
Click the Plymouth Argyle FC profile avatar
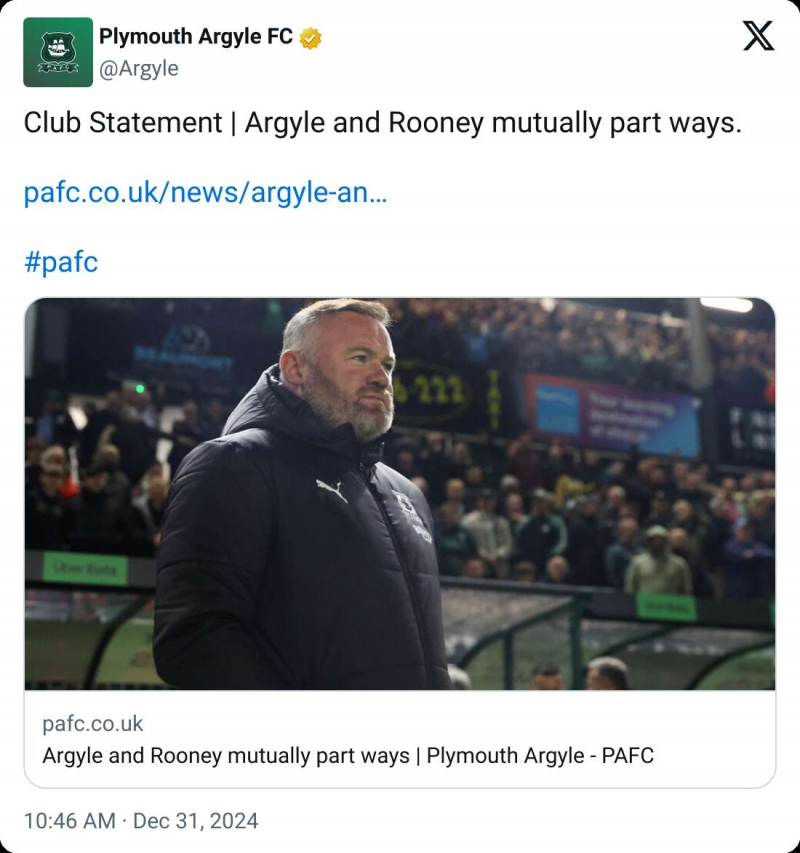click(x=58, y=52)
